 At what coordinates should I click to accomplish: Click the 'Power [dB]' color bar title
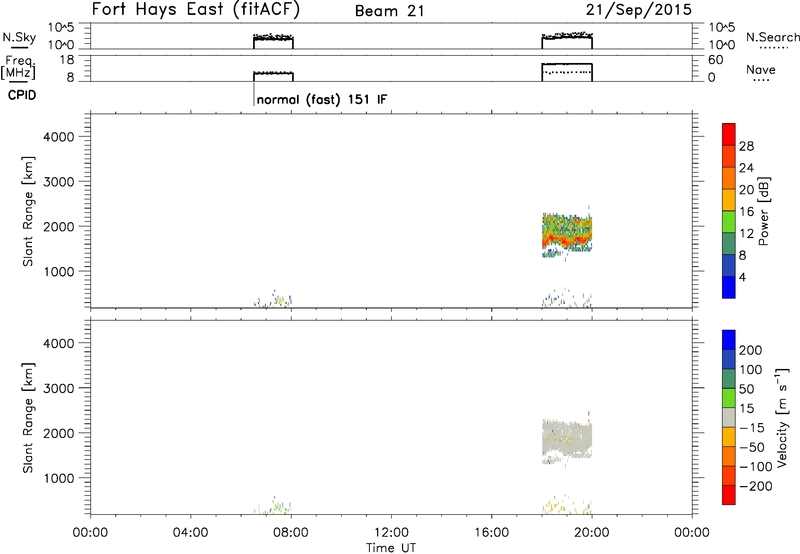click(x=763, y=211)
